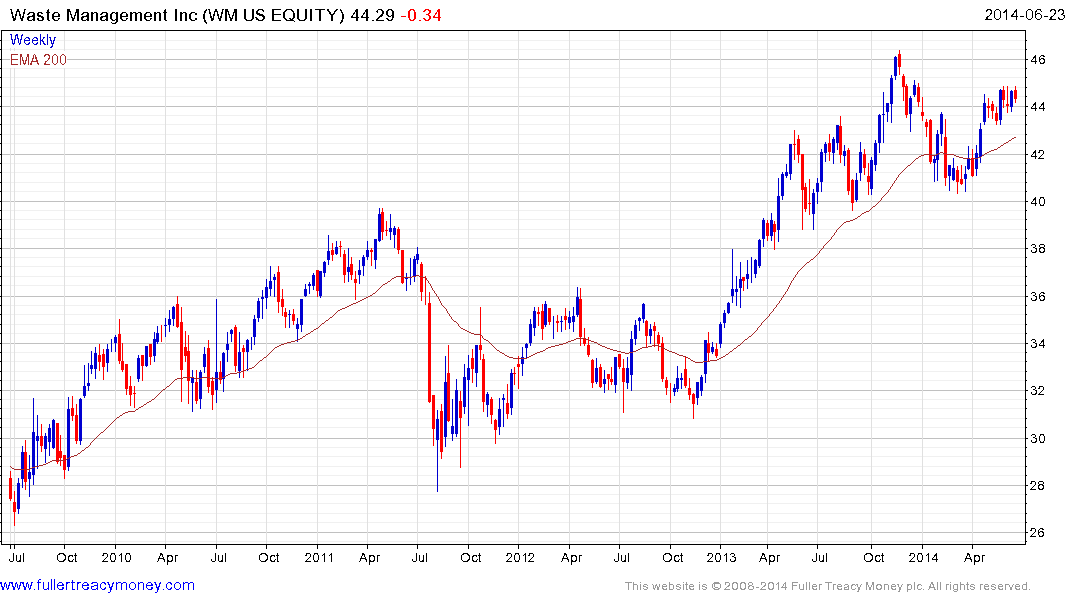Click the 40 price axis label
This screenshot has width=1075, height=600.
tap(1037, 202)
